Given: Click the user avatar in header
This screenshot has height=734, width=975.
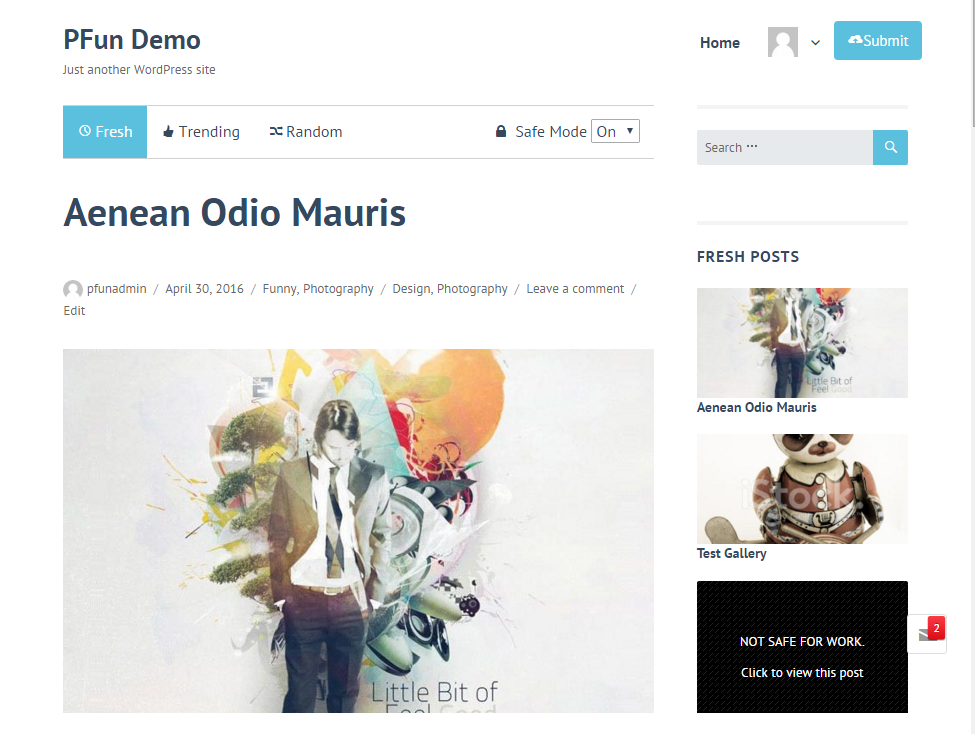Looking at the screenshot, I should [x=782, y=42].
